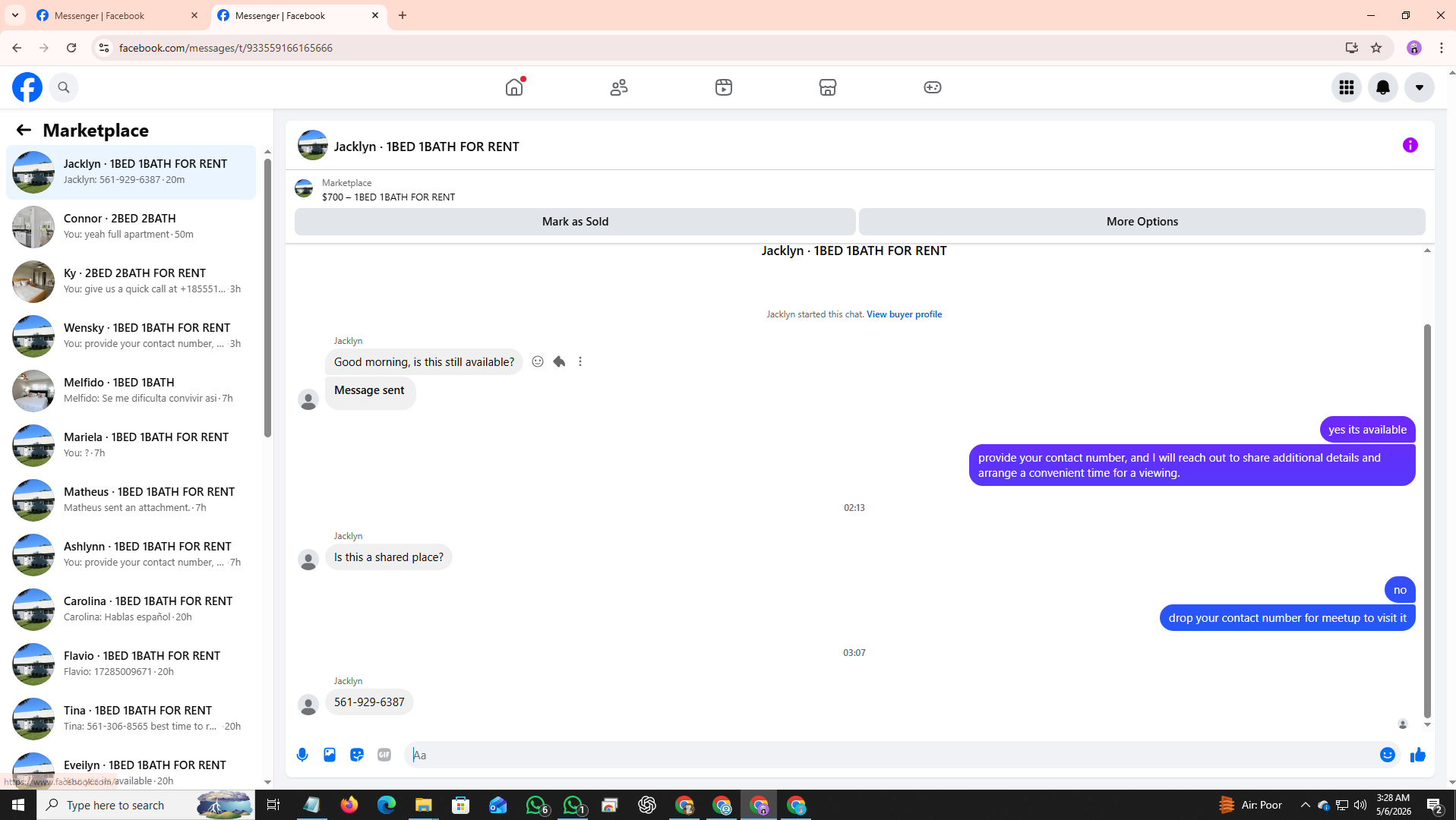
Task: Reply to the 'Good morning' message
Action: [x=559, y=361]
